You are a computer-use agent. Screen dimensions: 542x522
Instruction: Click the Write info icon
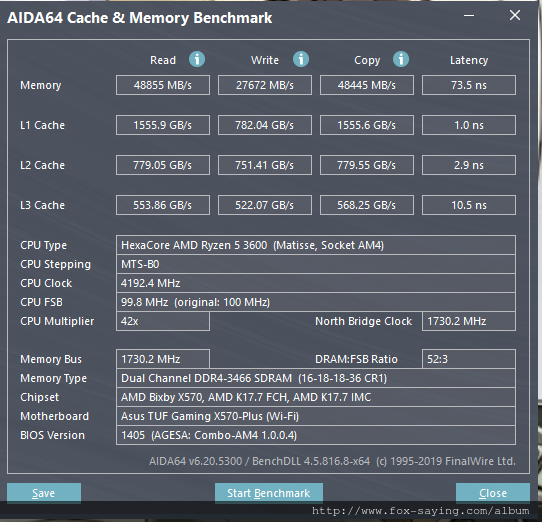pos(301,59)
